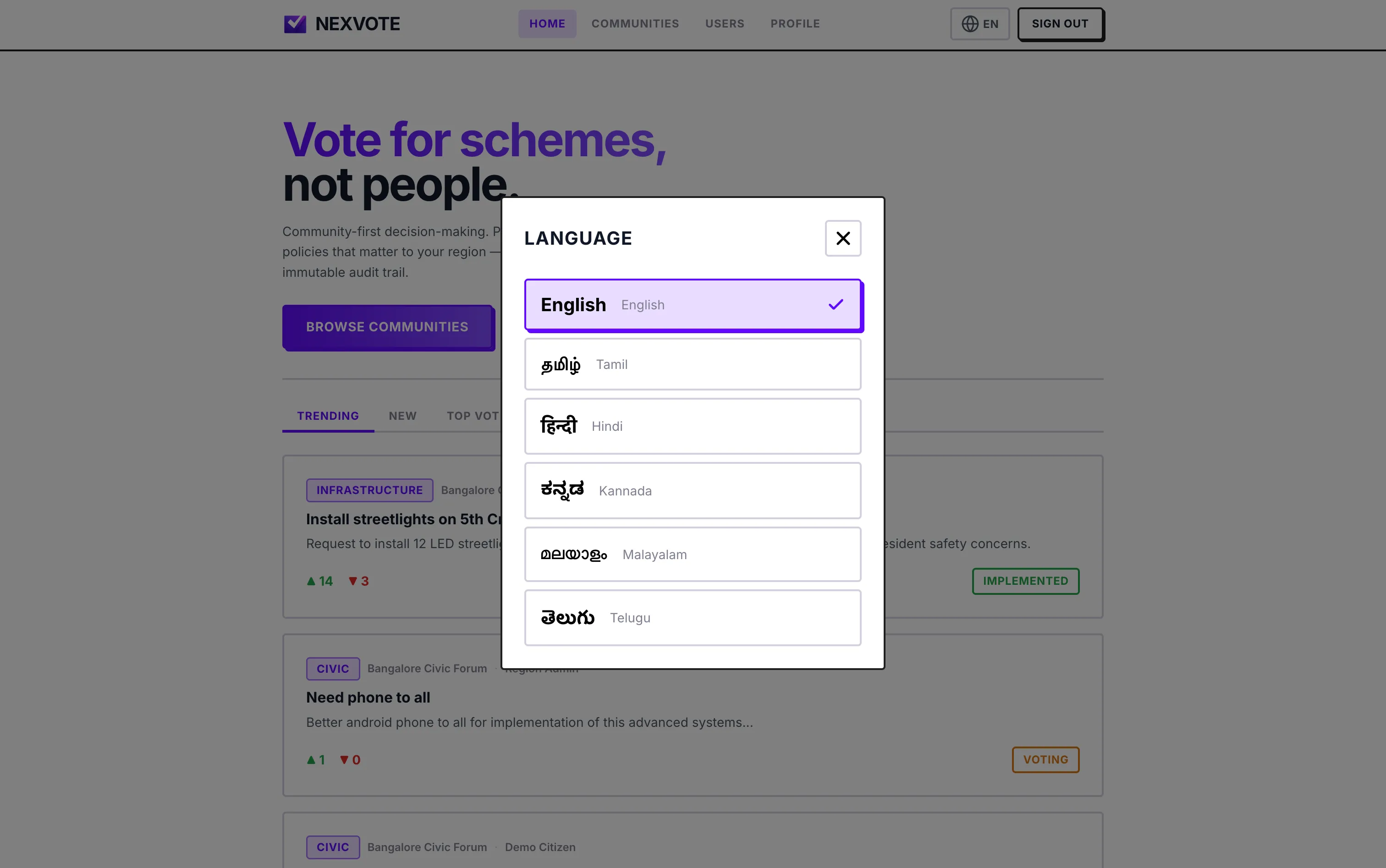Screen dimensions: 1386x868
Task: Select Kannada as the language
Action: click(692, 490)
